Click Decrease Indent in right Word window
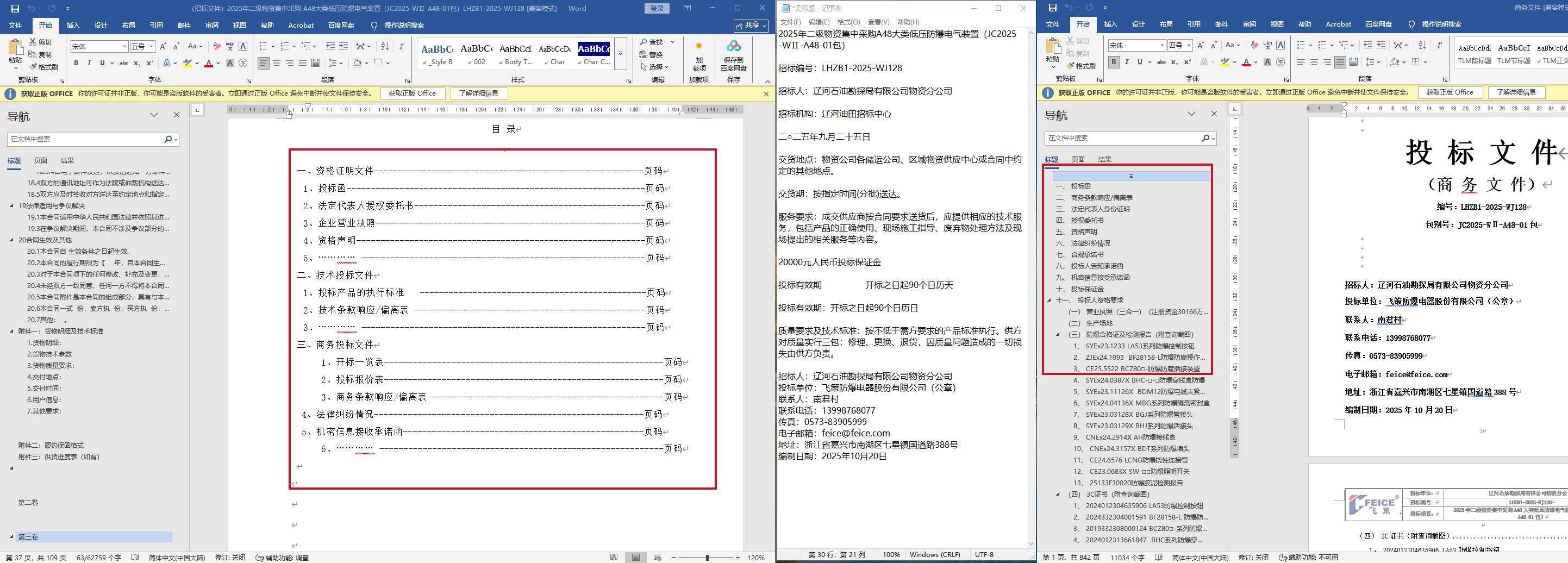The width and height of the screenshot is (1568, 563). [x=1368, y=45]
